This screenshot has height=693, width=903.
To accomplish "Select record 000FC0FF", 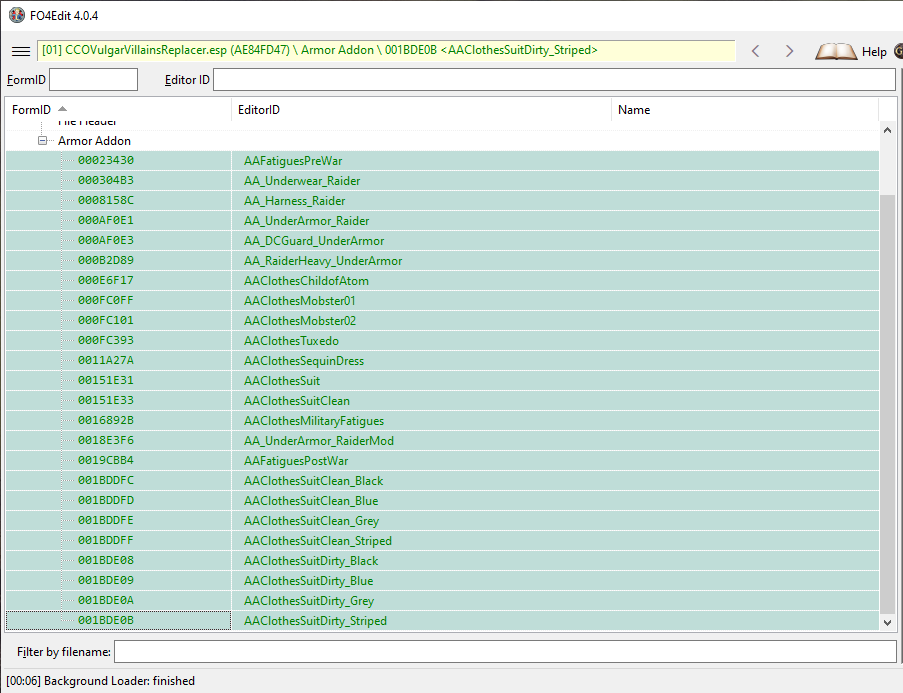I will pyautogui.click(x=105, y=300).
